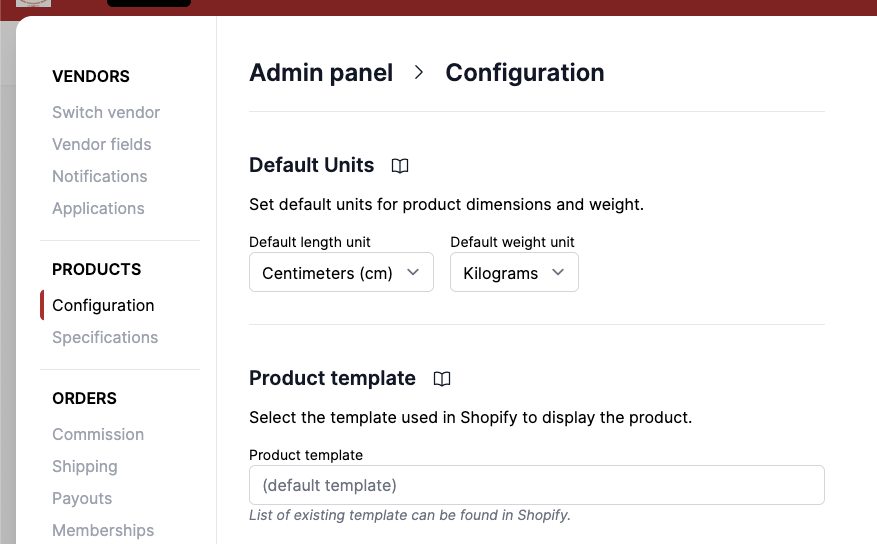Viewport: 877px width, 544px height.
Task: Open the Default Units documentation book icon
Action: [400, 166]
